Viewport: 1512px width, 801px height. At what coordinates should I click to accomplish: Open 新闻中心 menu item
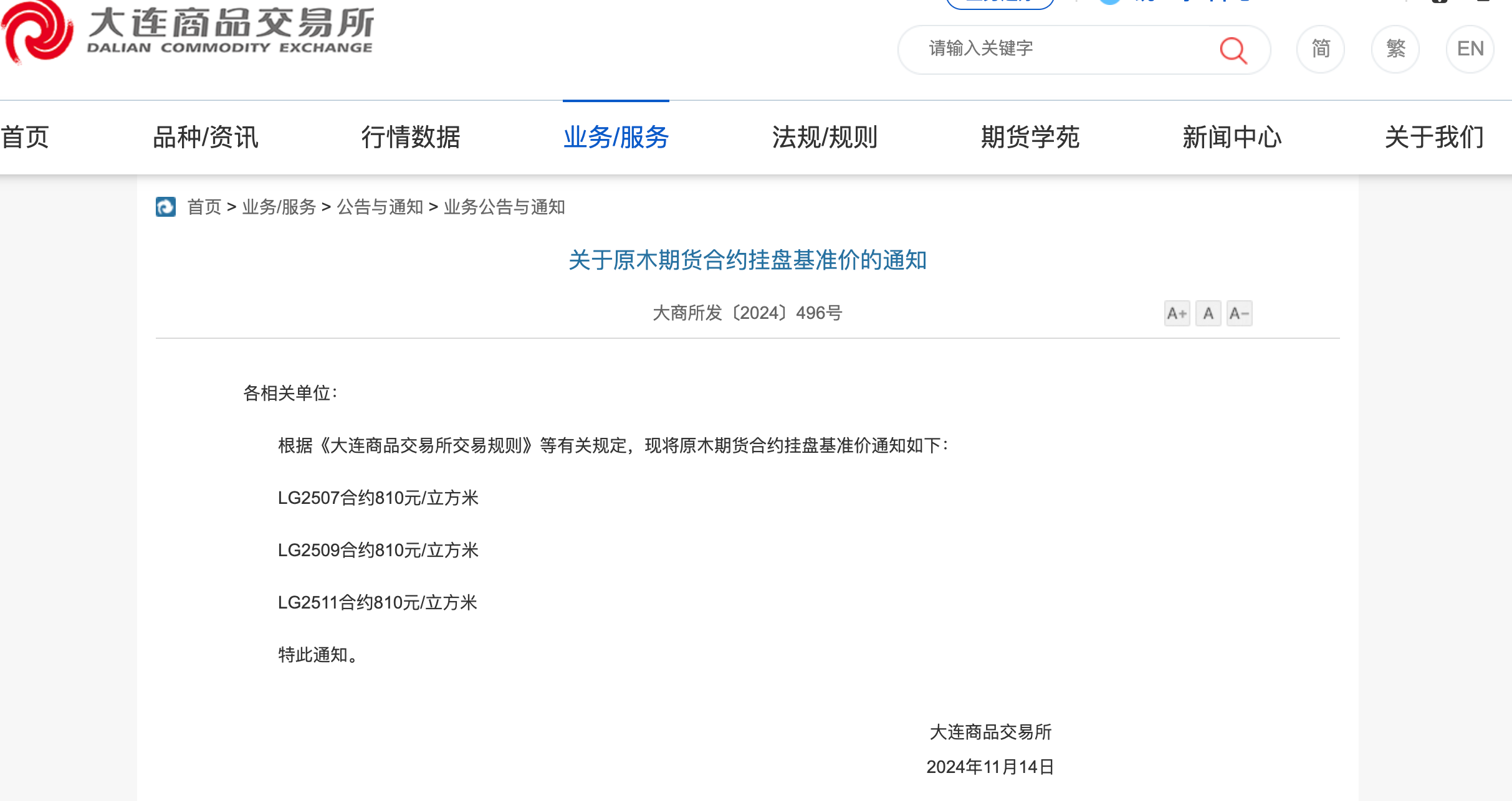pos(1232,137)
